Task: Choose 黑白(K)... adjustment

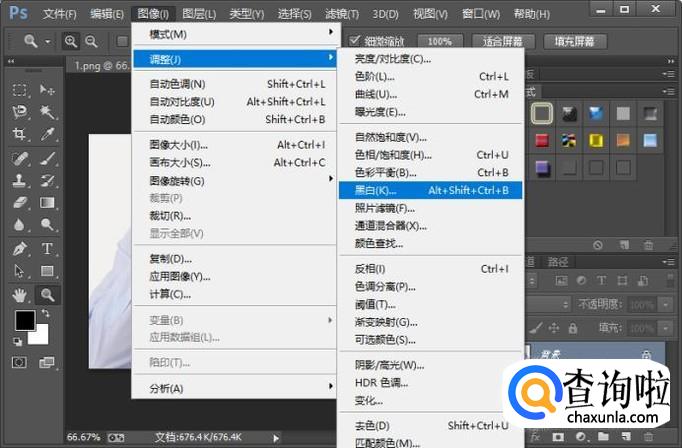Action: point(430,191)
